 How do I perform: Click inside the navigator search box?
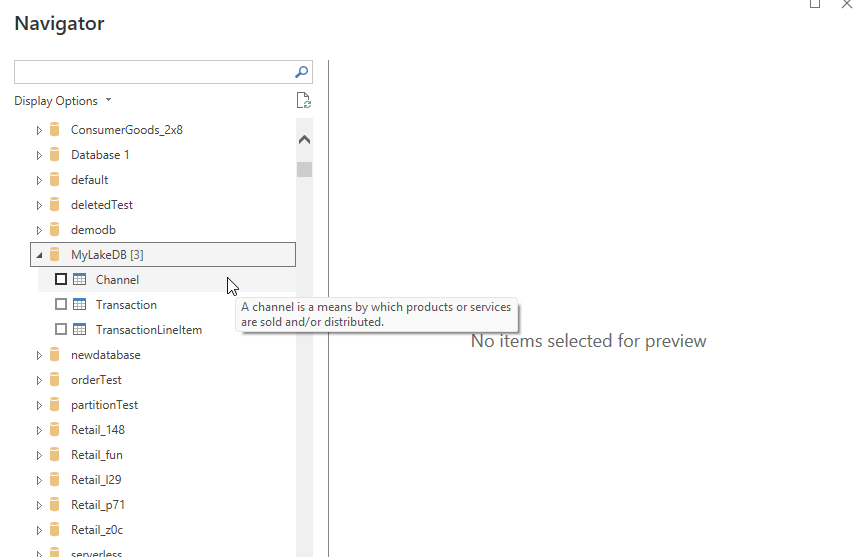(152, 72)
